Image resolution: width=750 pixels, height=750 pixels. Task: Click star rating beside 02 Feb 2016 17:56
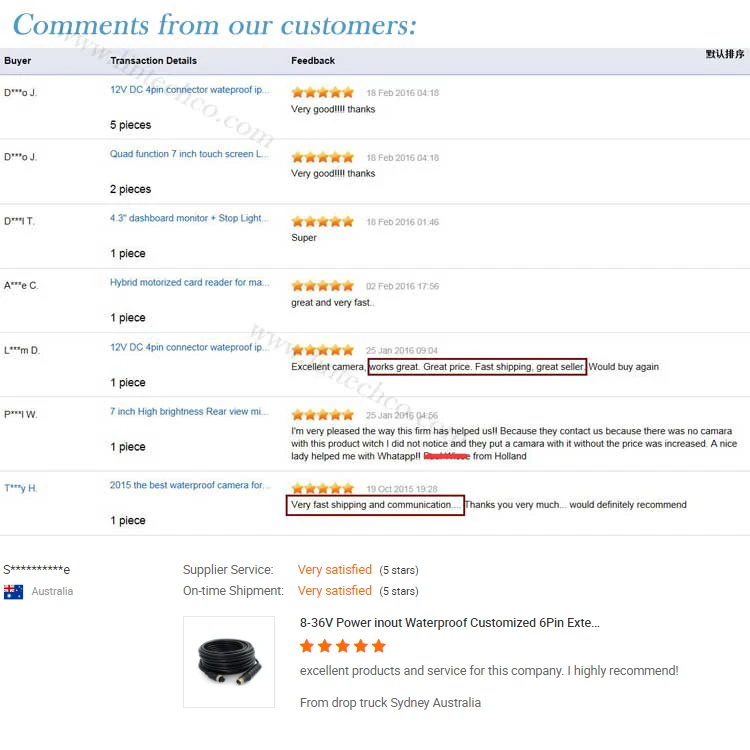(322, 286)
